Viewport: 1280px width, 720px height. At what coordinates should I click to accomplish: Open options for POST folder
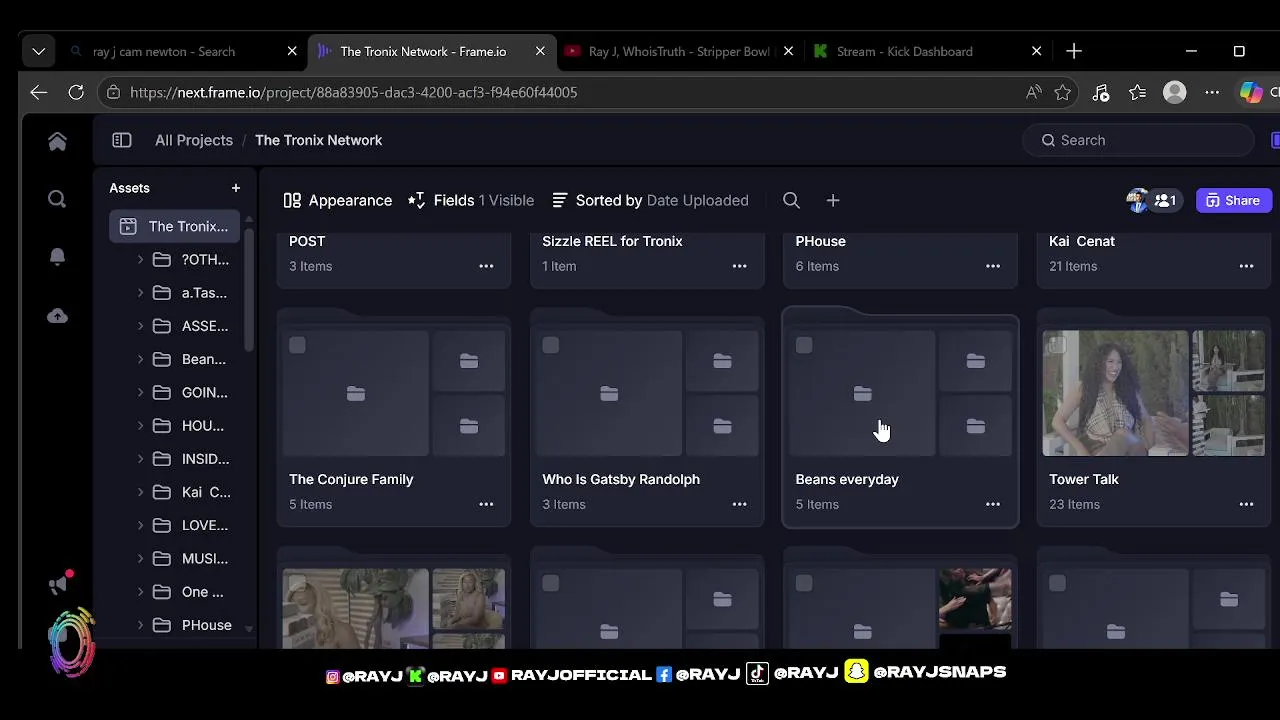tap(486, 266)
